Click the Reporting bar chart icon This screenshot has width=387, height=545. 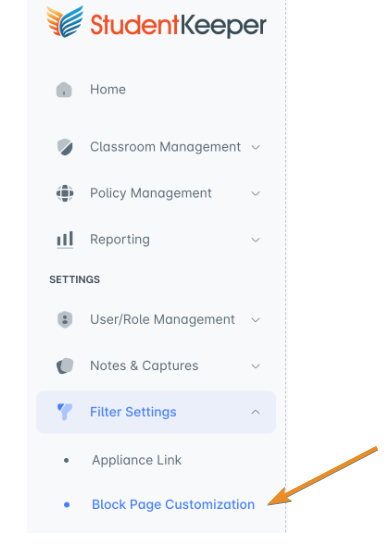point(65,240)
